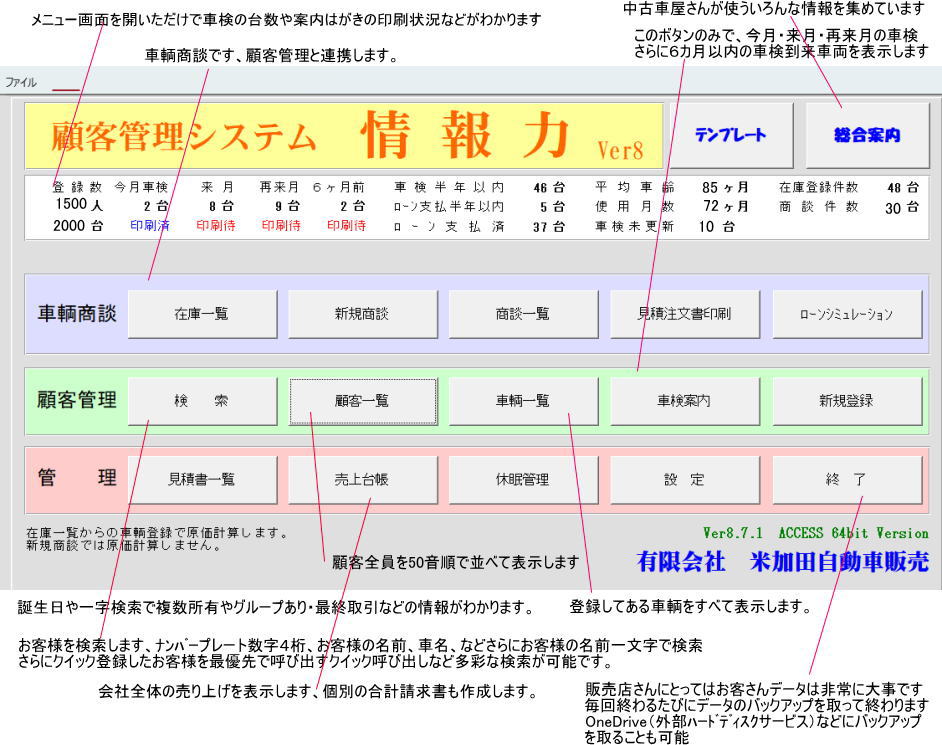
Task: Click the テンプレート button
Action: 730,135
